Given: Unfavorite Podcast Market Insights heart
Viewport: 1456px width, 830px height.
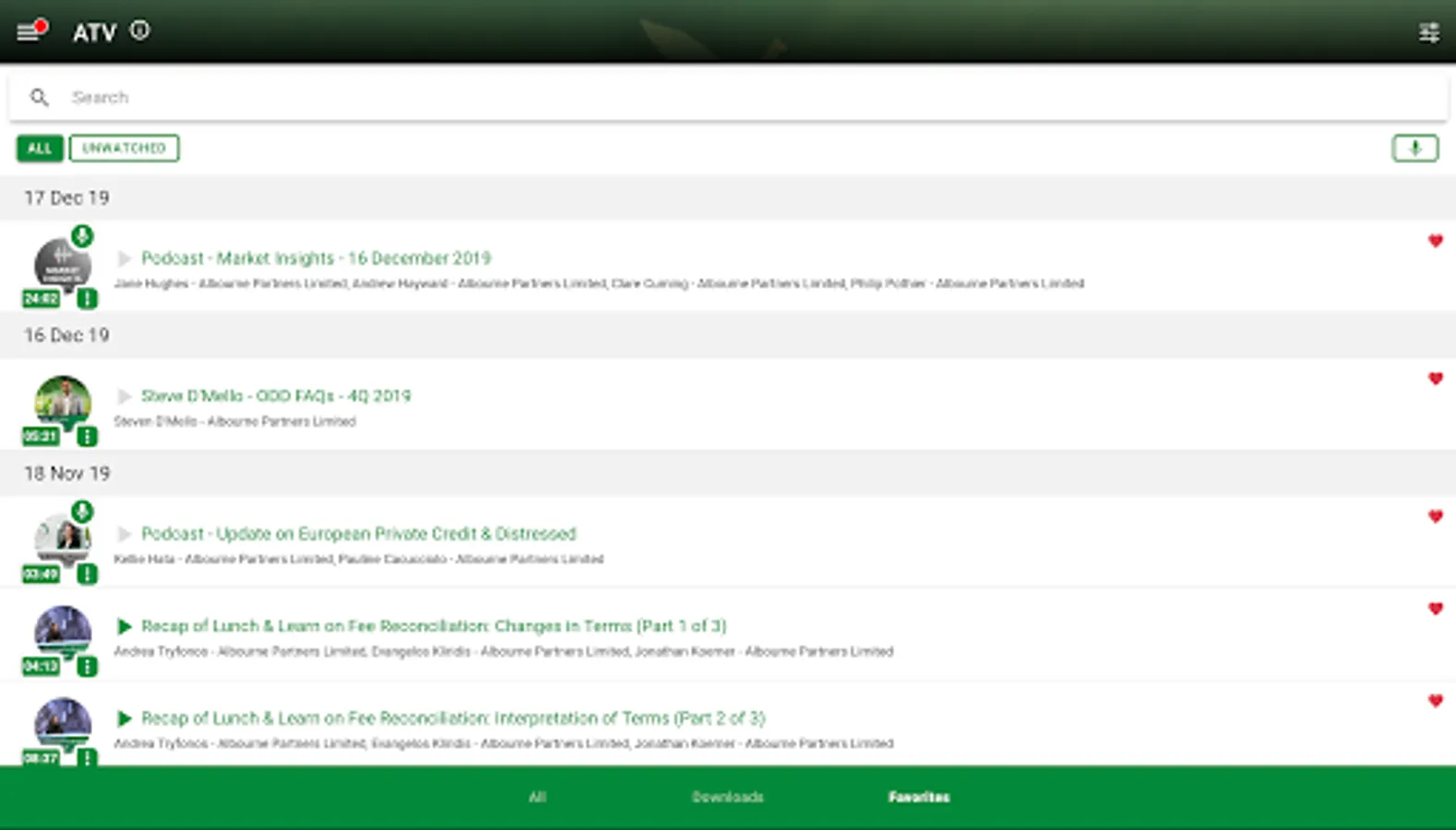Looking at the screenshot, I should [1435, 241].
